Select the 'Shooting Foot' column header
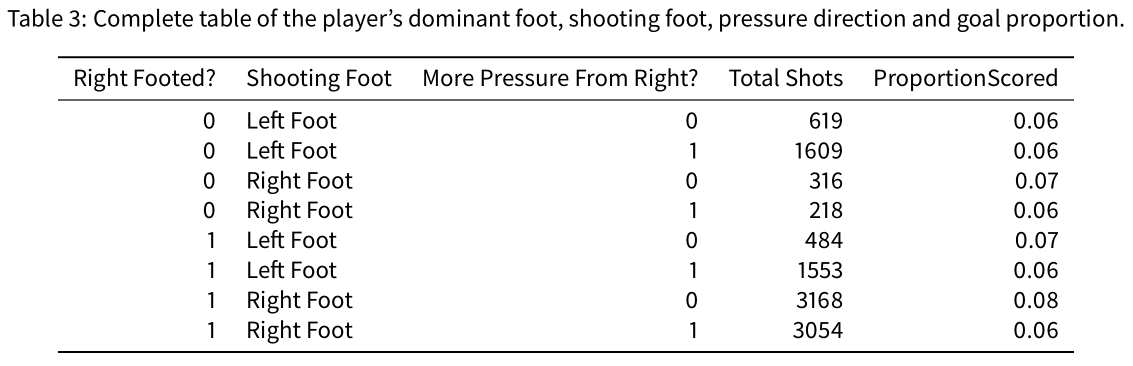This screenshot has width=1133, height=366. click(319, 79)
